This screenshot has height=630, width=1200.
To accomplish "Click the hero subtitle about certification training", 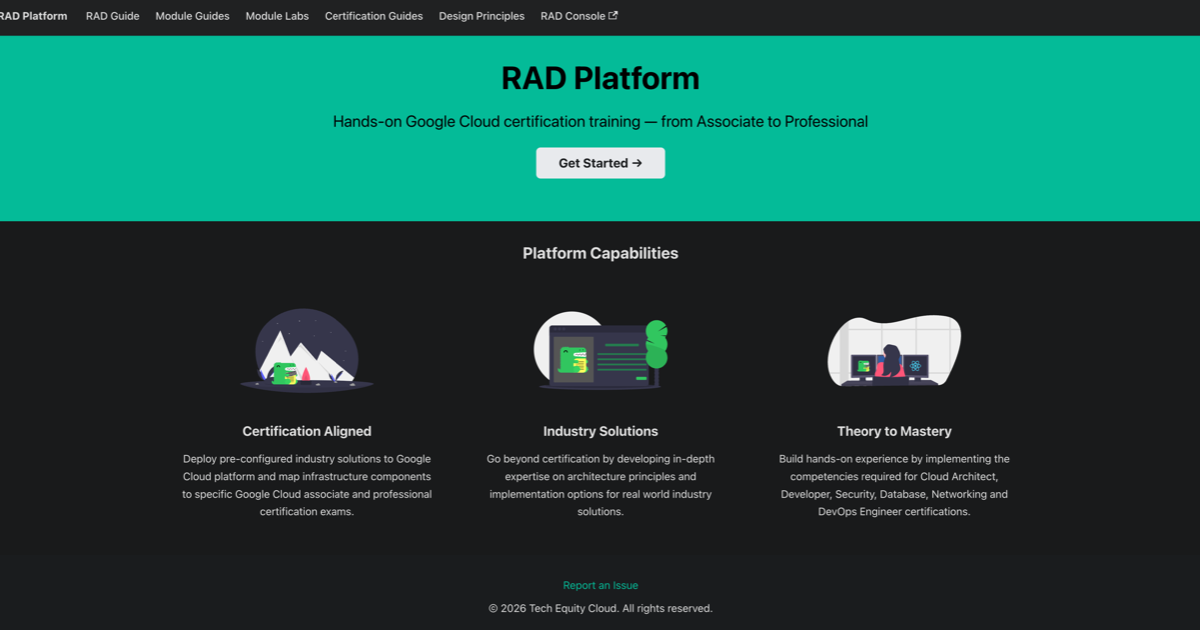I will pos(600,121).
